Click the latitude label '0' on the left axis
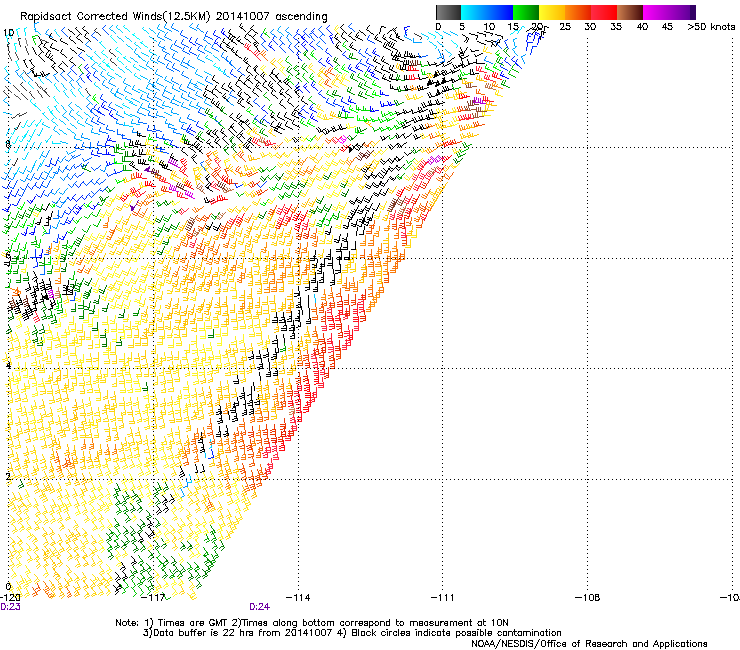 pos(8,587)
